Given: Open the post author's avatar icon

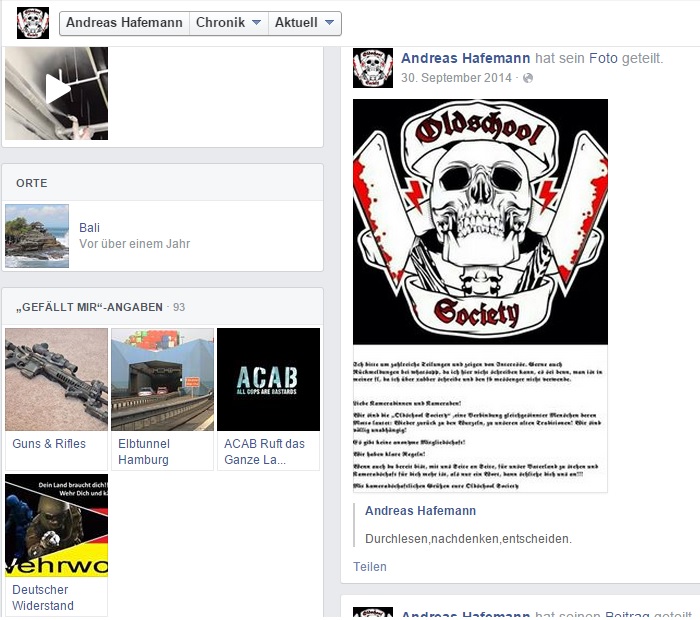Looking at the screenshot, I should tap(372, 68).
